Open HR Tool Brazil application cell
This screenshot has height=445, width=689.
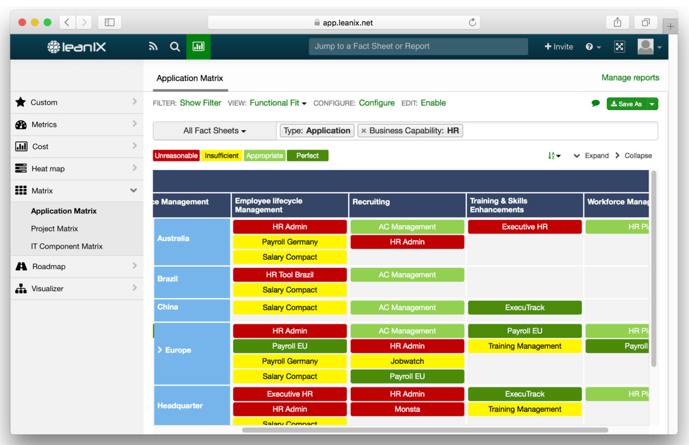tap(290, 275)
